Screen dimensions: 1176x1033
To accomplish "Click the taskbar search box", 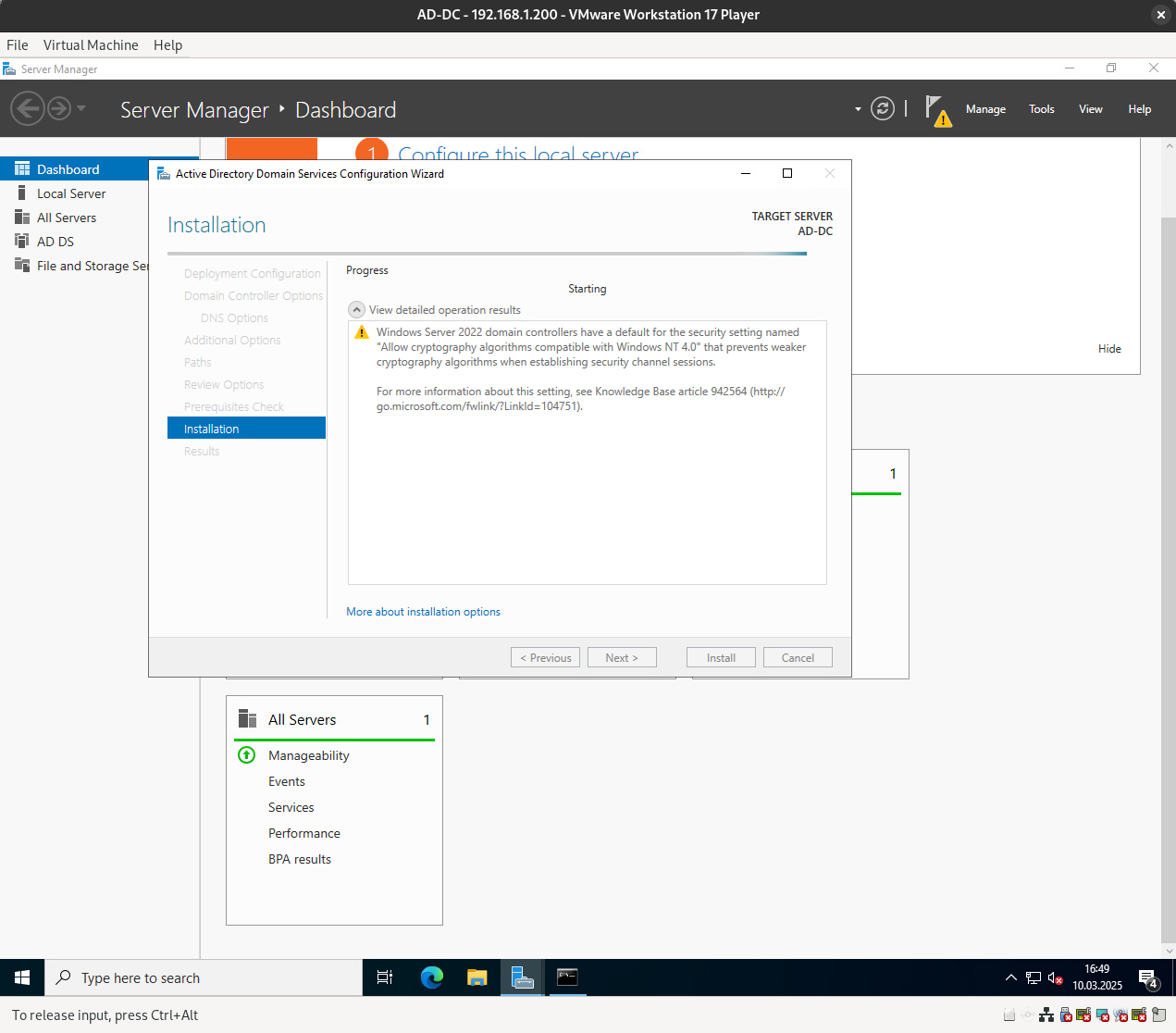I will coord(204,977).
